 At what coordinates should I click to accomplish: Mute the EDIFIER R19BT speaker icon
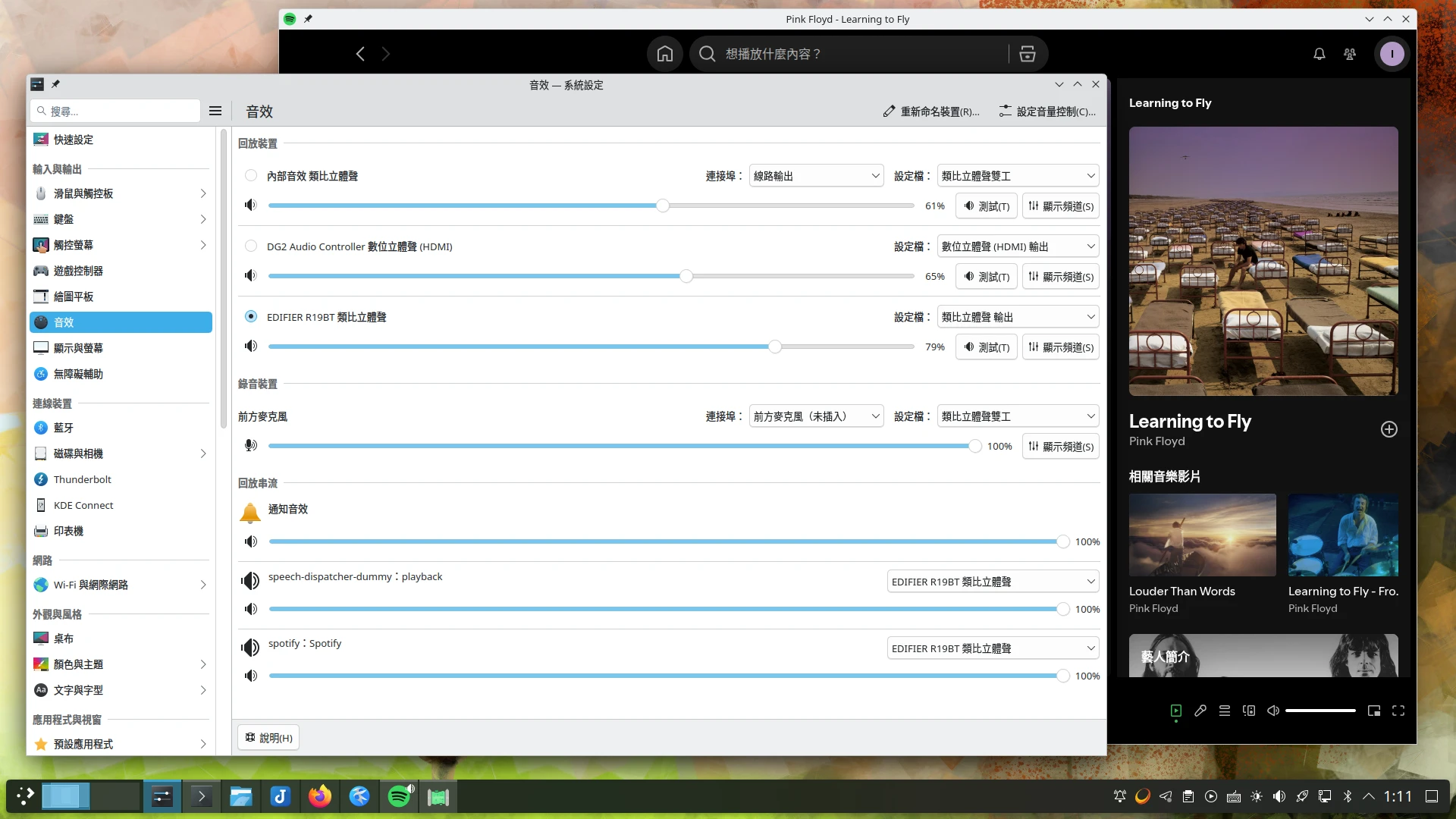coord(251,347)
